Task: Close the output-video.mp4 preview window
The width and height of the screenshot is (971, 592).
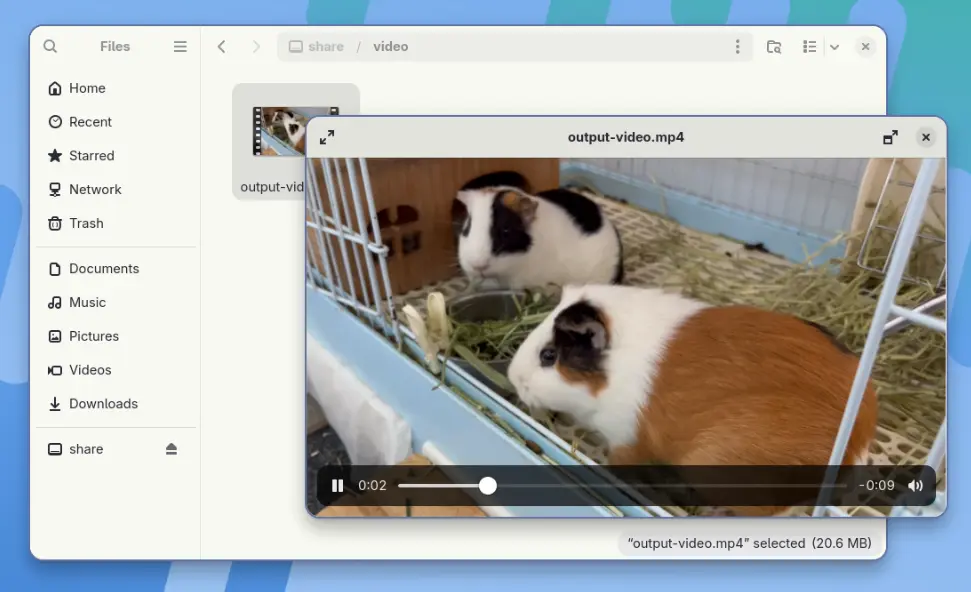Action: point(926,137)
